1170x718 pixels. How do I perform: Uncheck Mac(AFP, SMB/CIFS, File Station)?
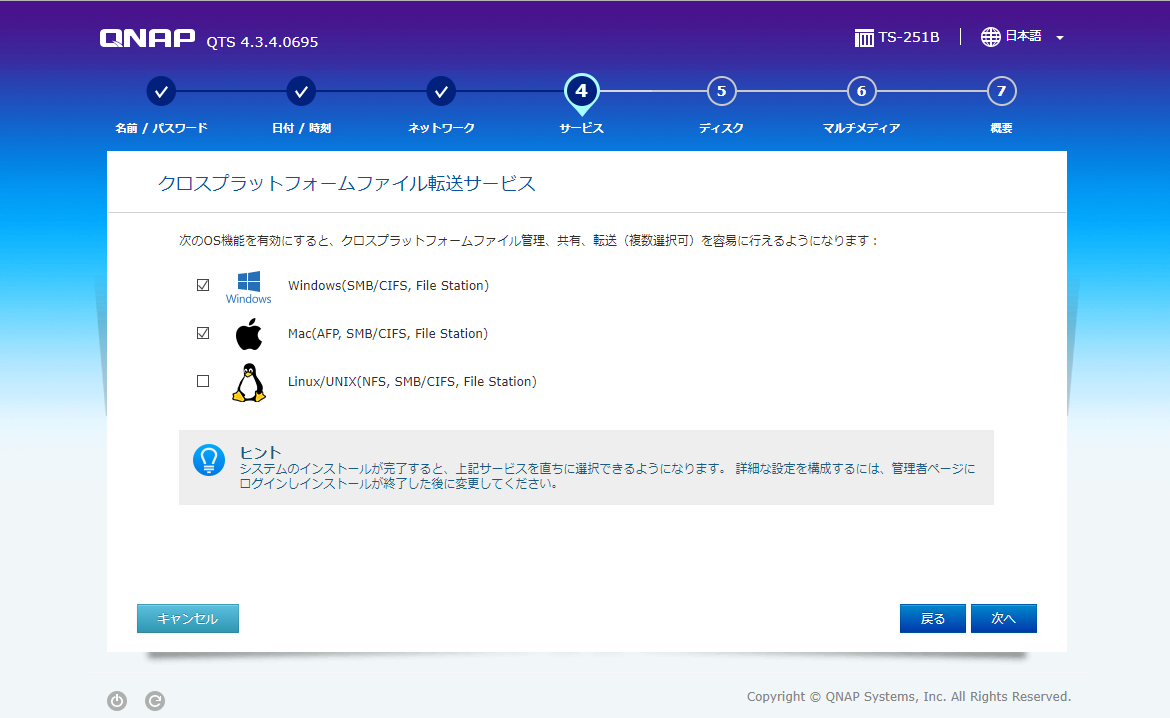coord(203,333)
